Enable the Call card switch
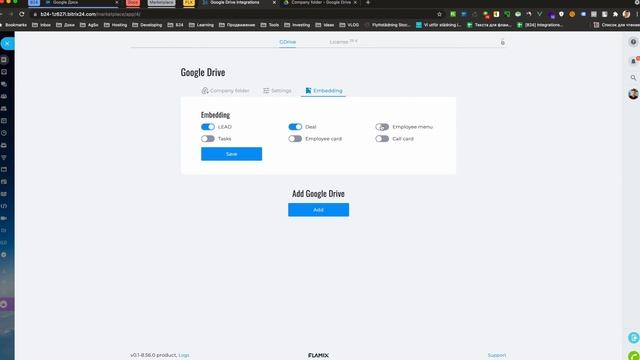Viewport: 640px width, 360px height. [x=382, y=139]
